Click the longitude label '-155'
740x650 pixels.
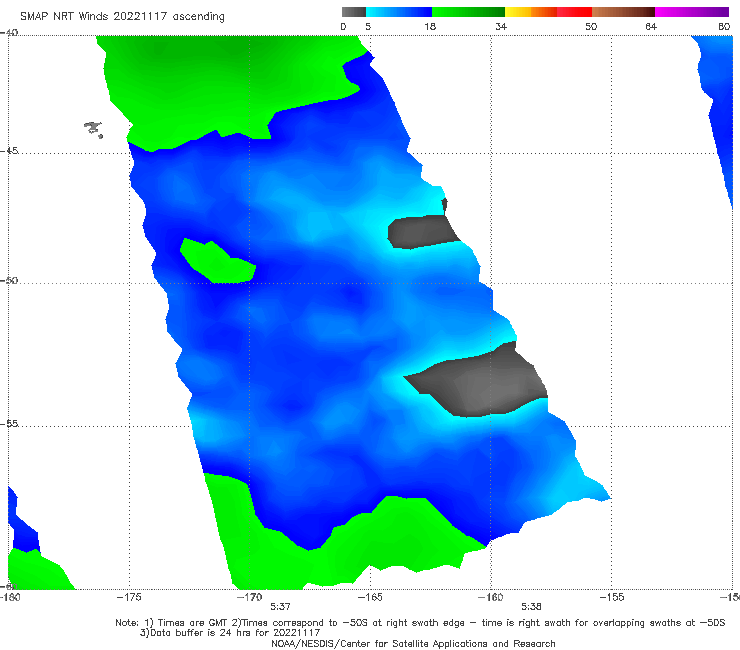click(x=611, y=597)
